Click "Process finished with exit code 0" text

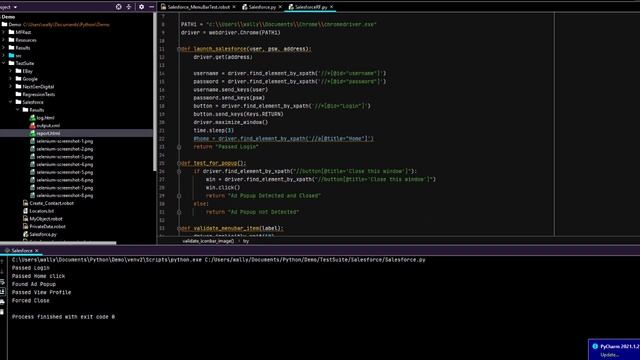pyautogui.click(x=63, y=317)
